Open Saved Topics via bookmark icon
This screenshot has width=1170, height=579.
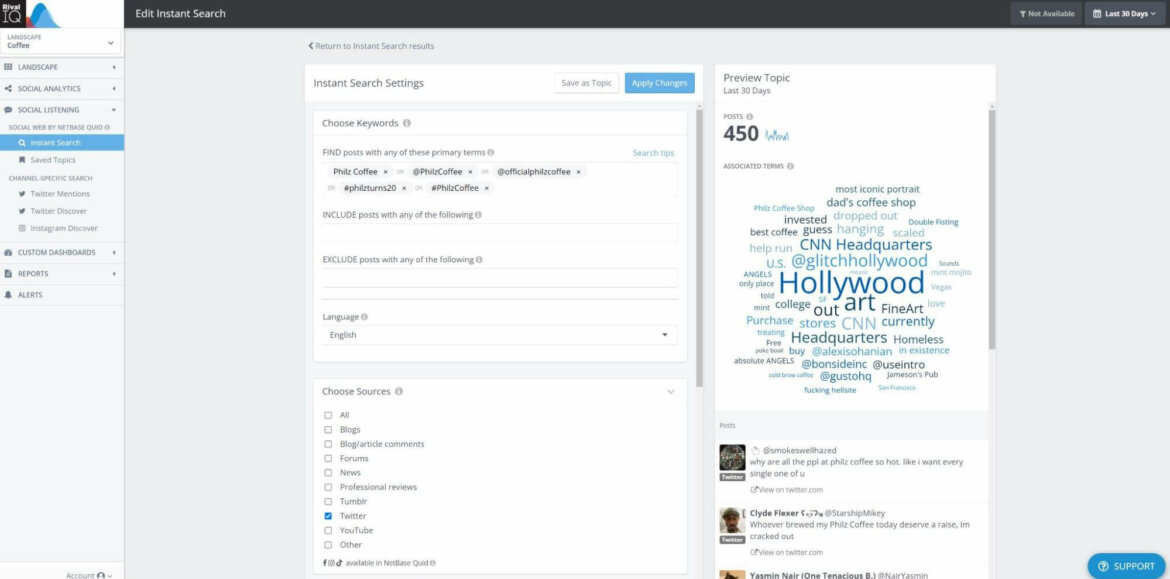pyautogui.click(x=24, y=159)
